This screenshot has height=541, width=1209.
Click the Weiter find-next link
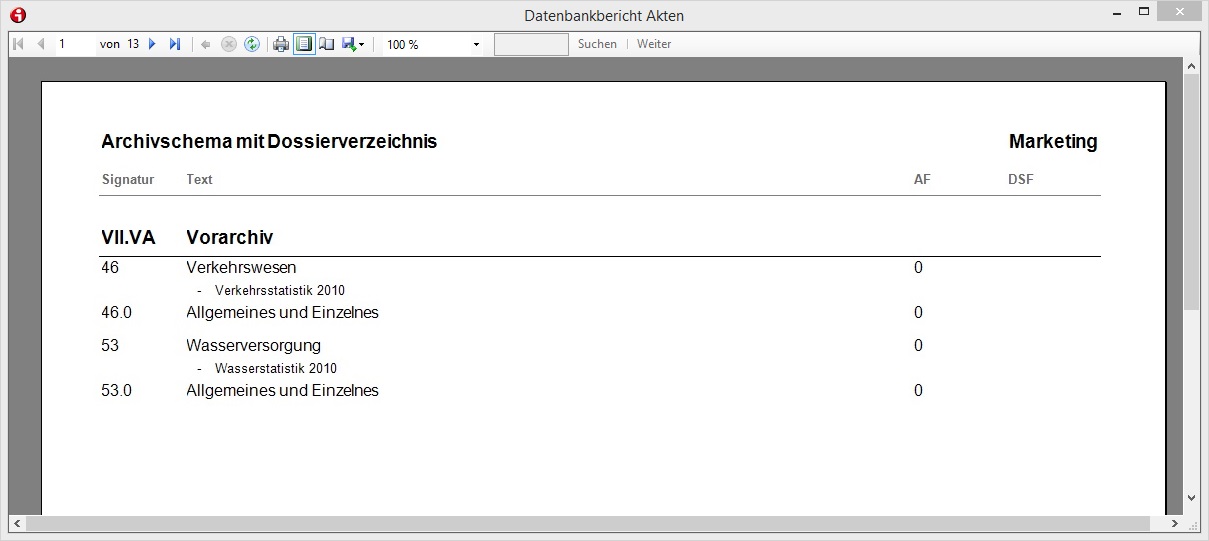pos(654,44)
